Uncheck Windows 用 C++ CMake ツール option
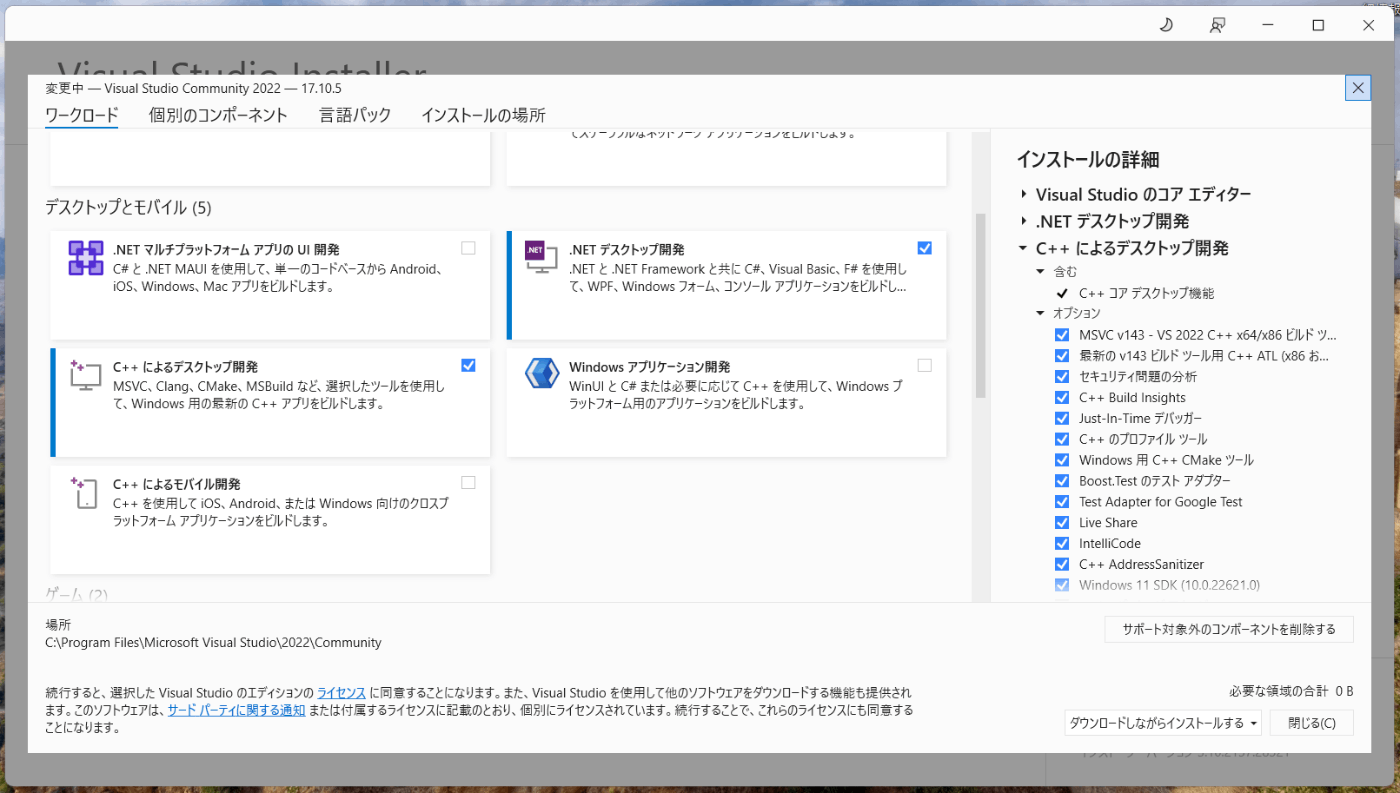1400x793 pixels. 1062,460
